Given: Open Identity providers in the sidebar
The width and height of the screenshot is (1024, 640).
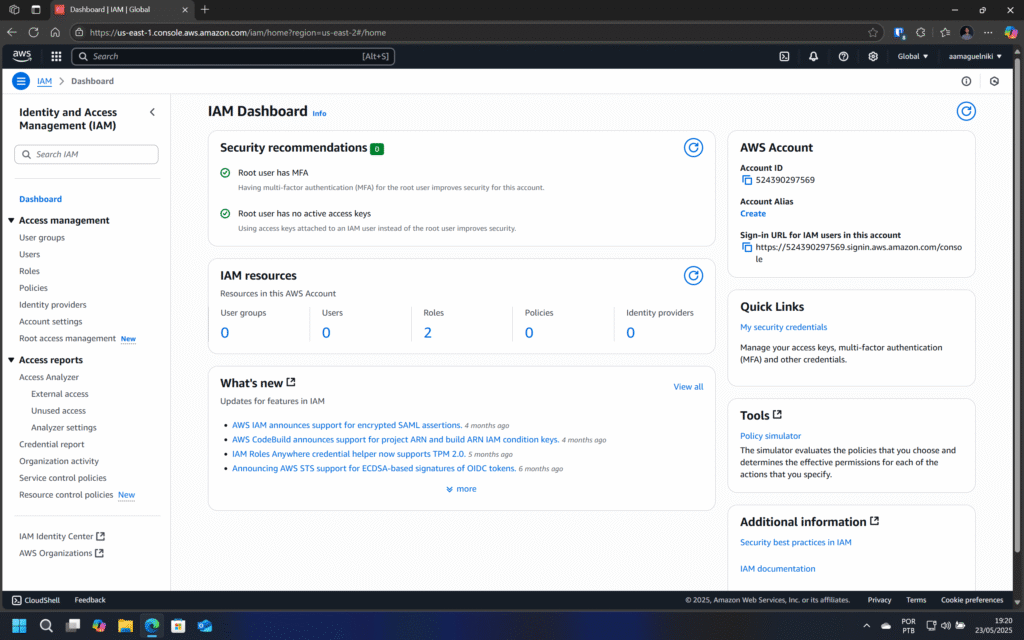Looking at the screenshot, I should (52, 305).
